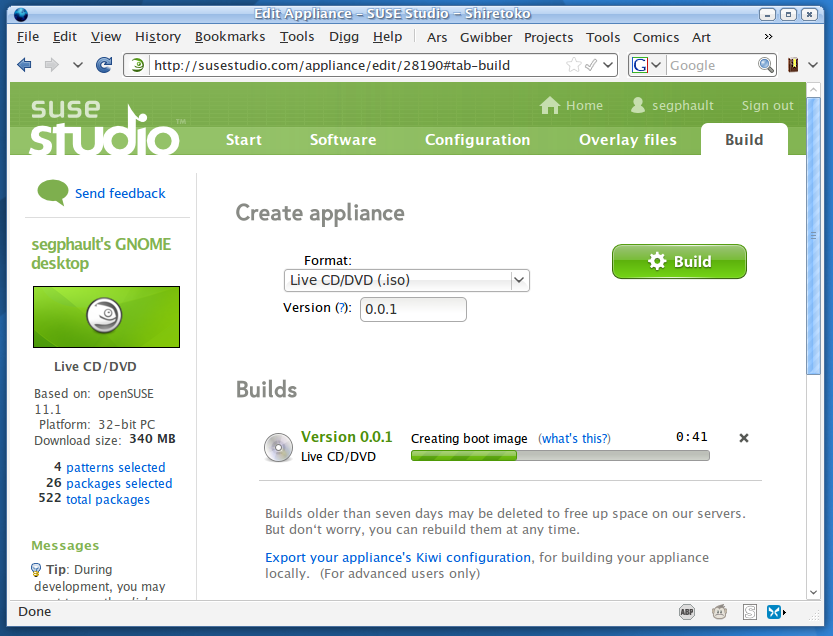The width and height of the screenshot is (833, 636).
Task: Reload the page with the refresh icon
Action: pos(104,65)
